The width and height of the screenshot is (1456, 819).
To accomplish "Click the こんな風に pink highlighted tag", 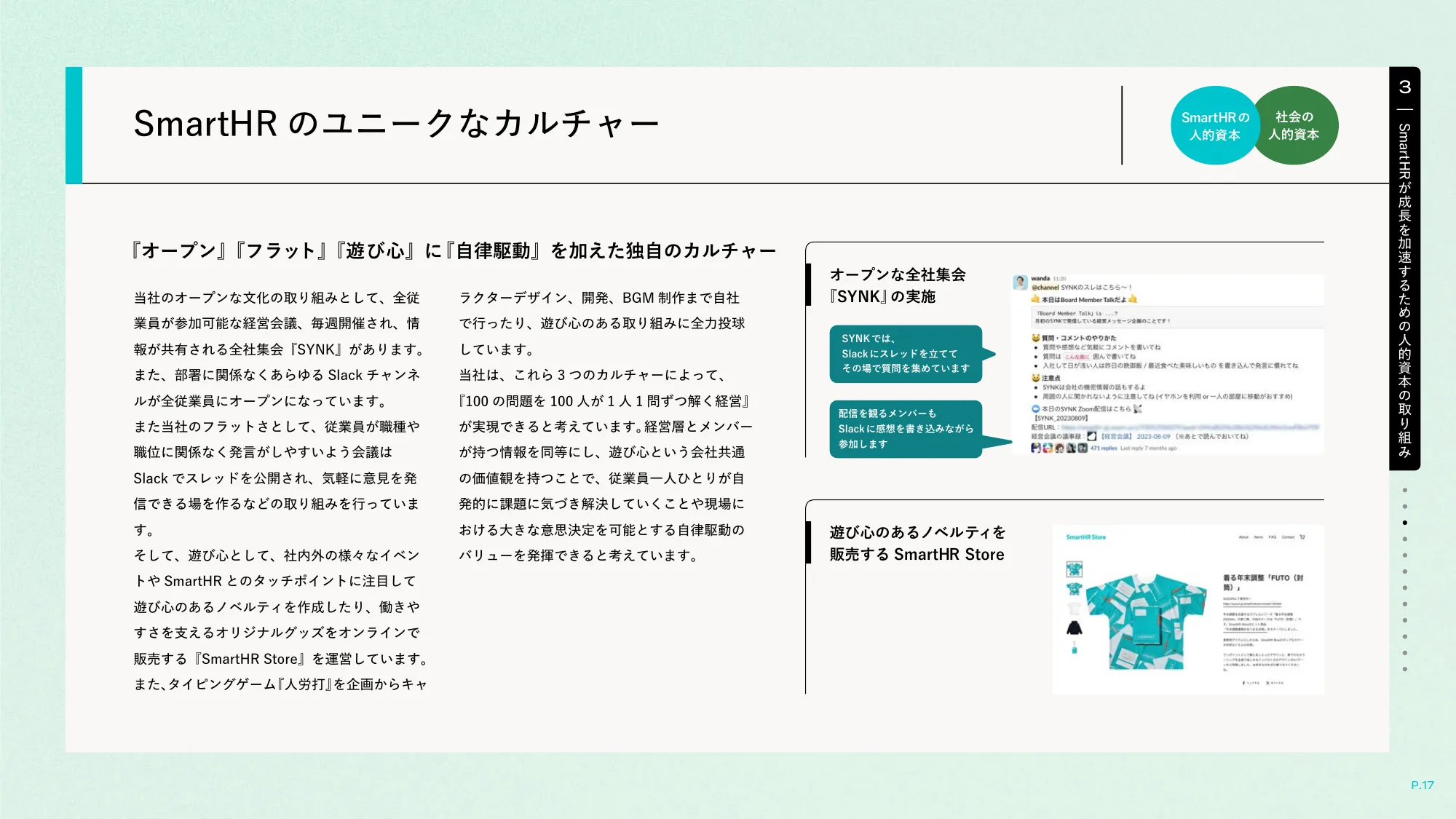I will [1077, 357].
